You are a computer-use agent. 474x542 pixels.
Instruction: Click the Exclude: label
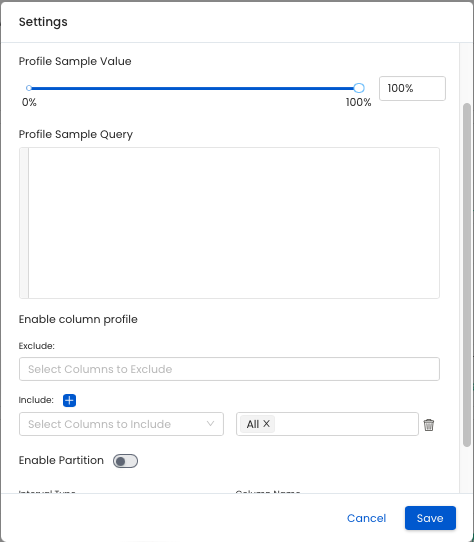pyautogui.click(x=37, y=346)
